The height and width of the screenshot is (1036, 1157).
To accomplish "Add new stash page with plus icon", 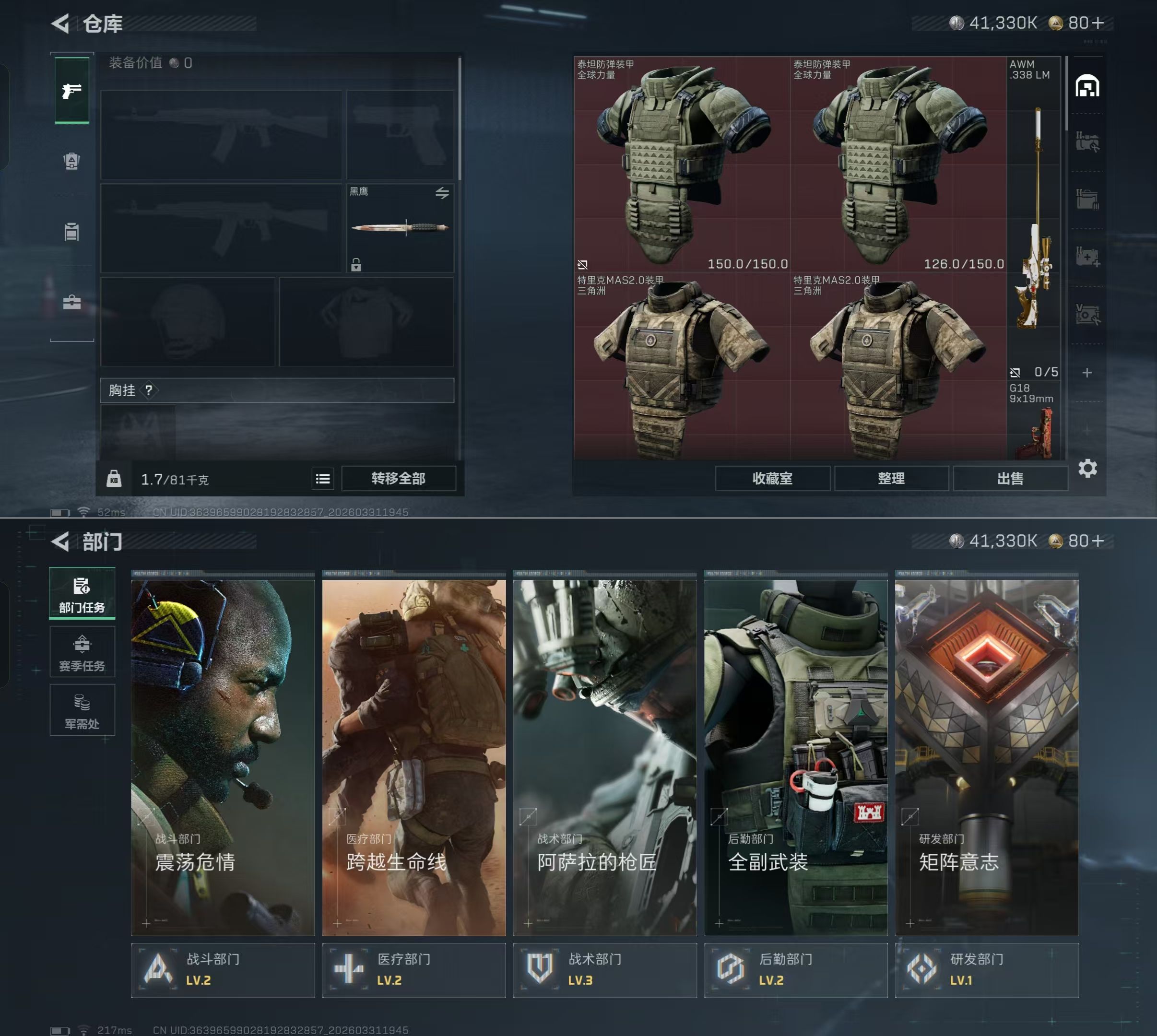I will [1087, 372].
